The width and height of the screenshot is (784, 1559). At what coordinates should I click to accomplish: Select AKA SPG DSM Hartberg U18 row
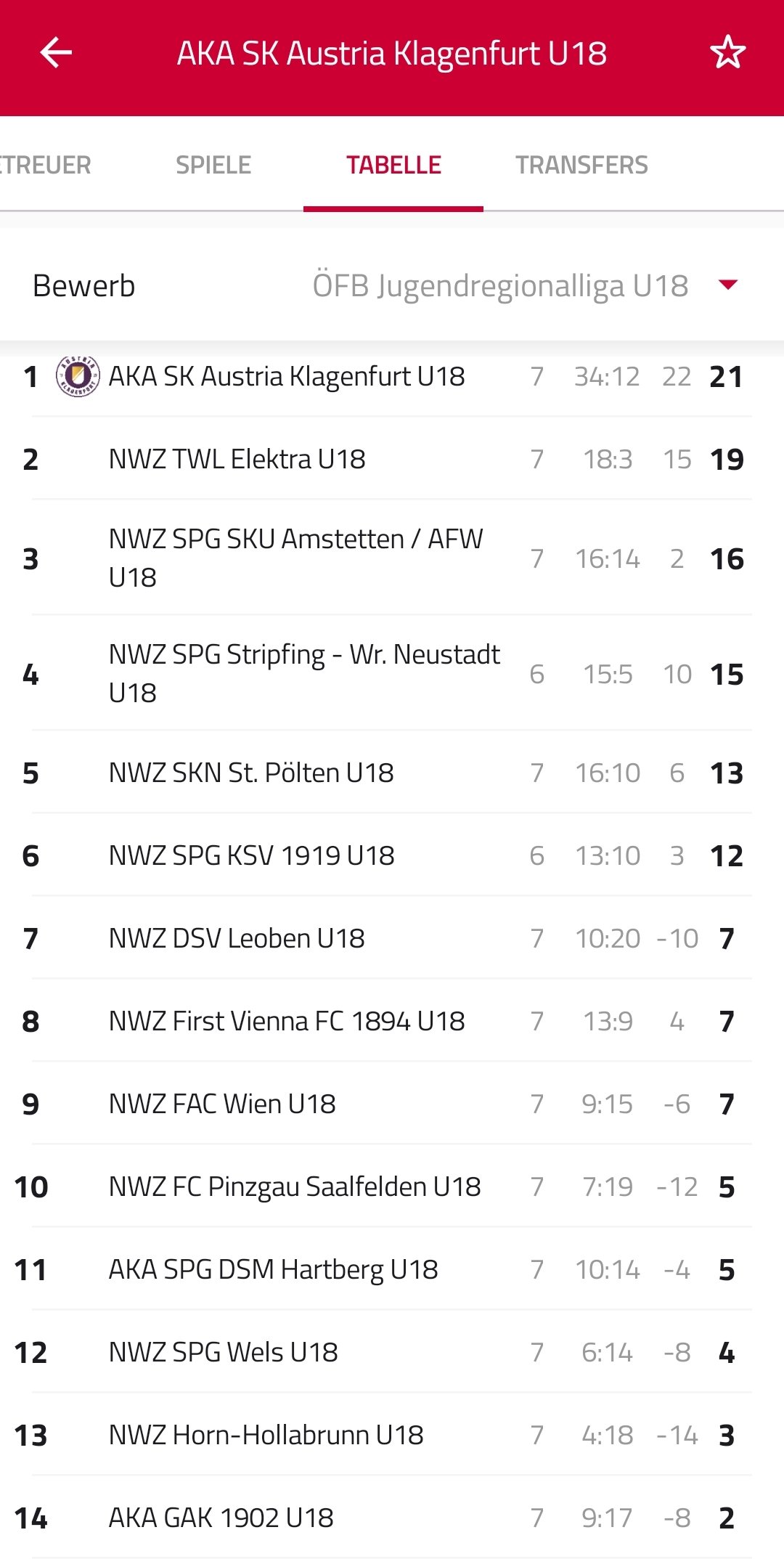[x=392, y=1269]
